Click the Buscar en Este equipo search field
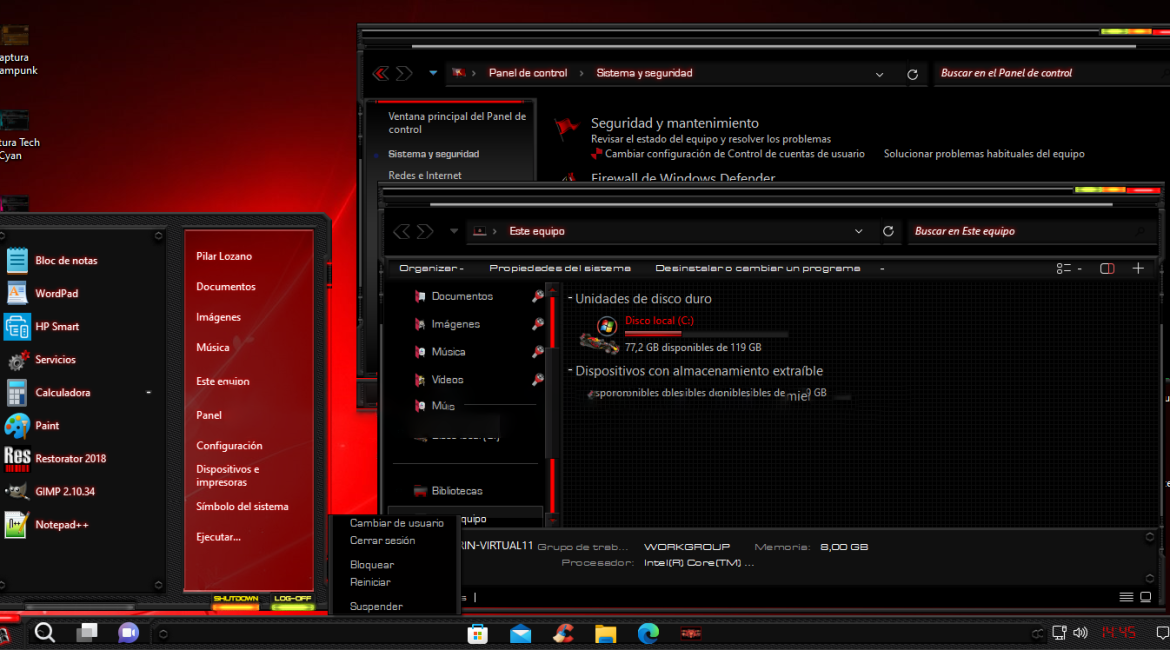Screen dimensions: 1170x650 (x=1020, y=231)
